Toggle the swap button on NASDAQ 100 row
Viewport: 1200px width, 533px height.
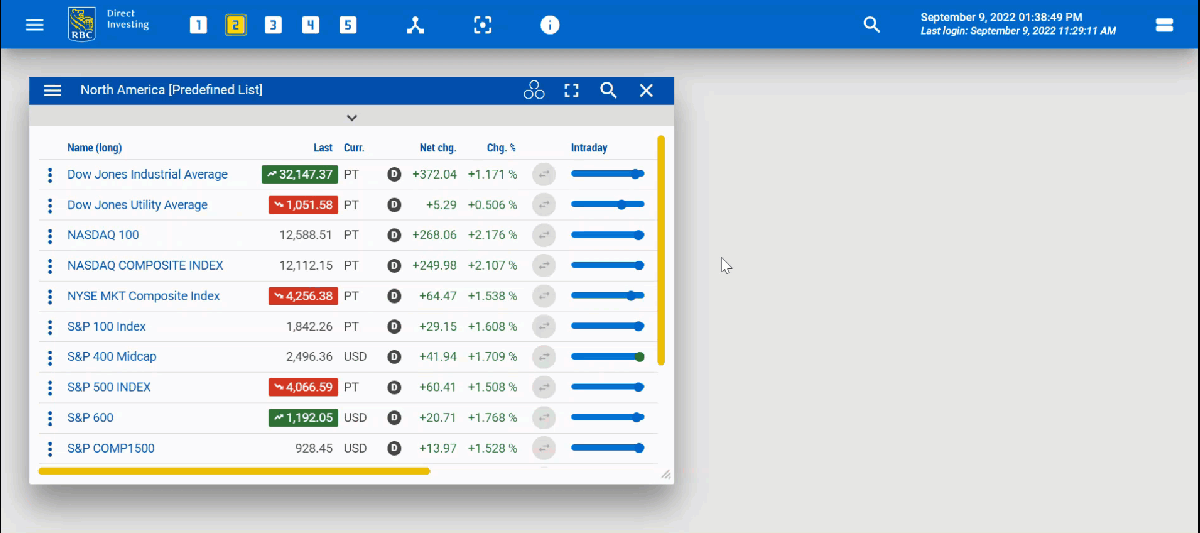[543, 235]
